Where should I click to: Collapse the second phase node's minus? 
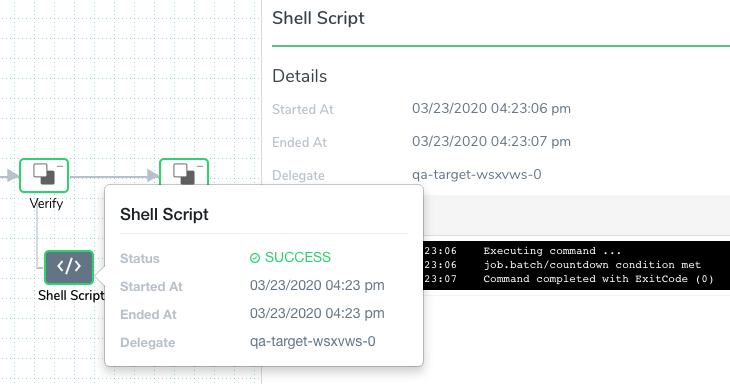(200, 166)
